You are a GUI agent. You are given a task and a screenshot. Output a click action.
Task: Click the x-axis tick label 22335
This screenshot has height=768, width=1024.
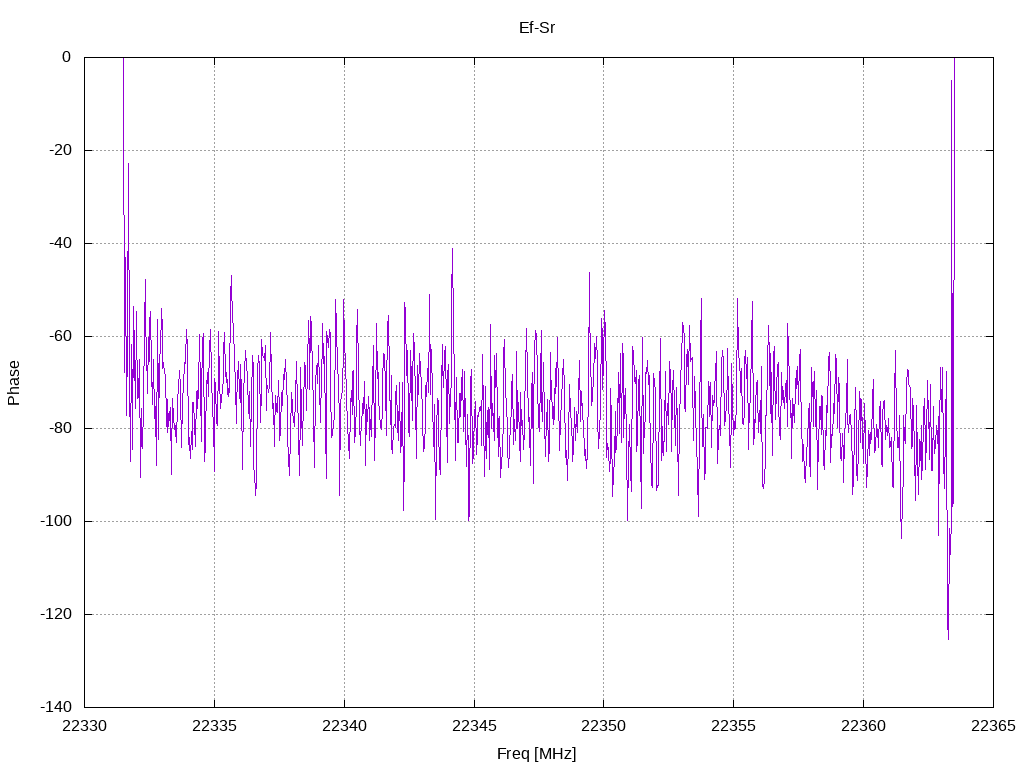tap(214, 726)
